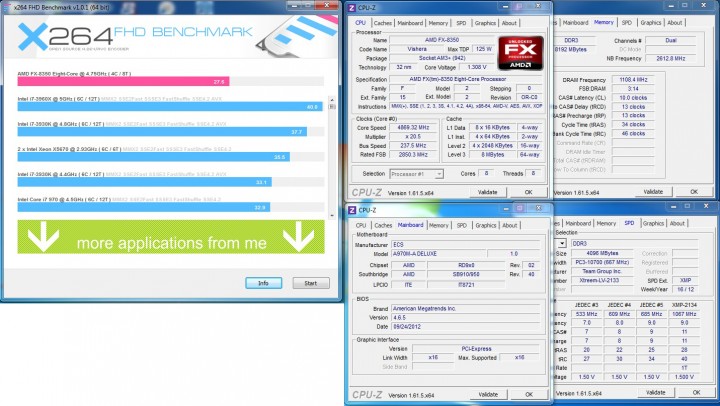Click the CPU-Z icon in the Mainboard window title bar
Screen dimensions: 720x406
(352, 210)
